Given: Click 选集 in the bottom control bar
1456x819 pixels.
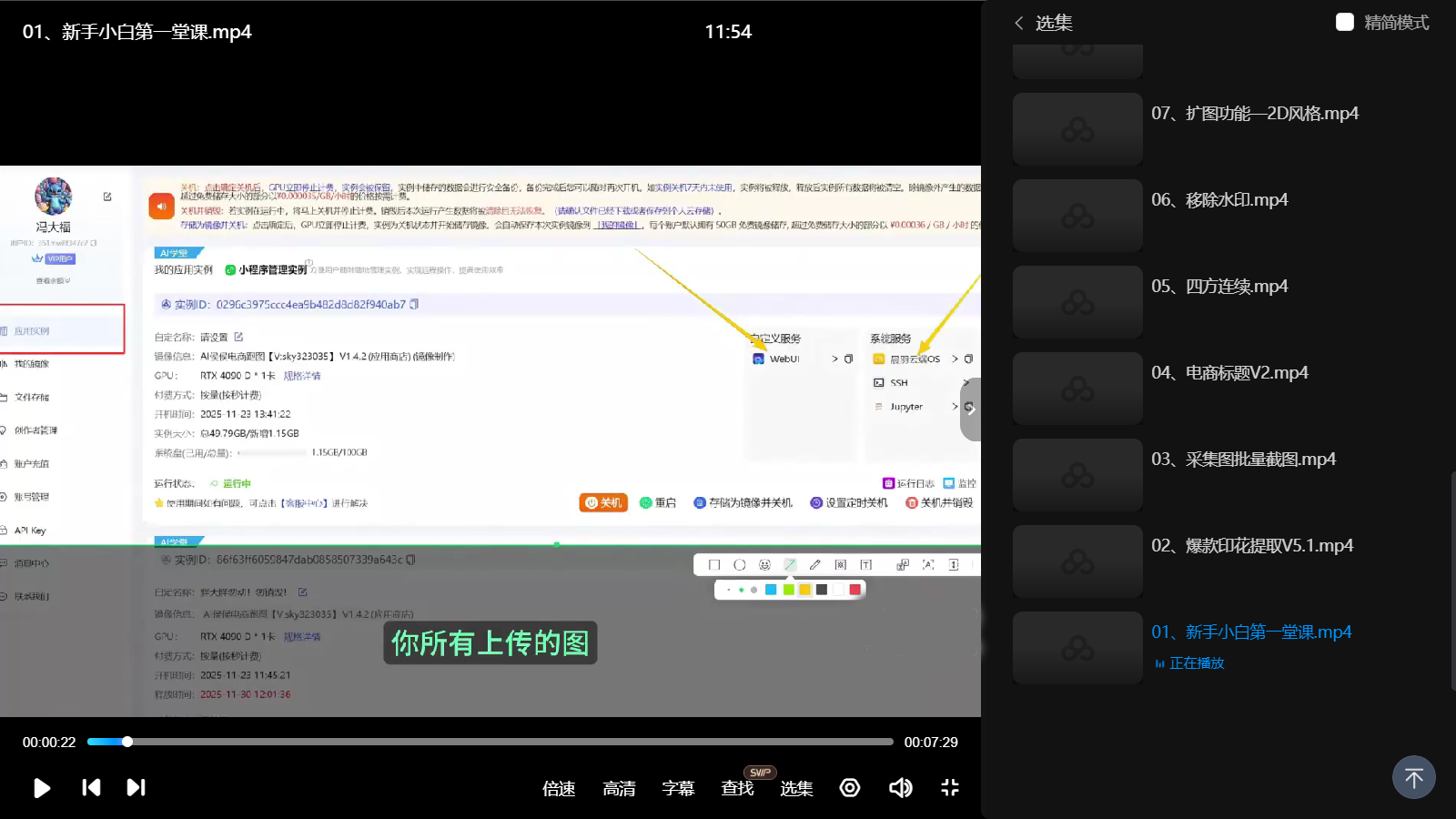Looking at the screenshot, I should (x=796, y=789).
